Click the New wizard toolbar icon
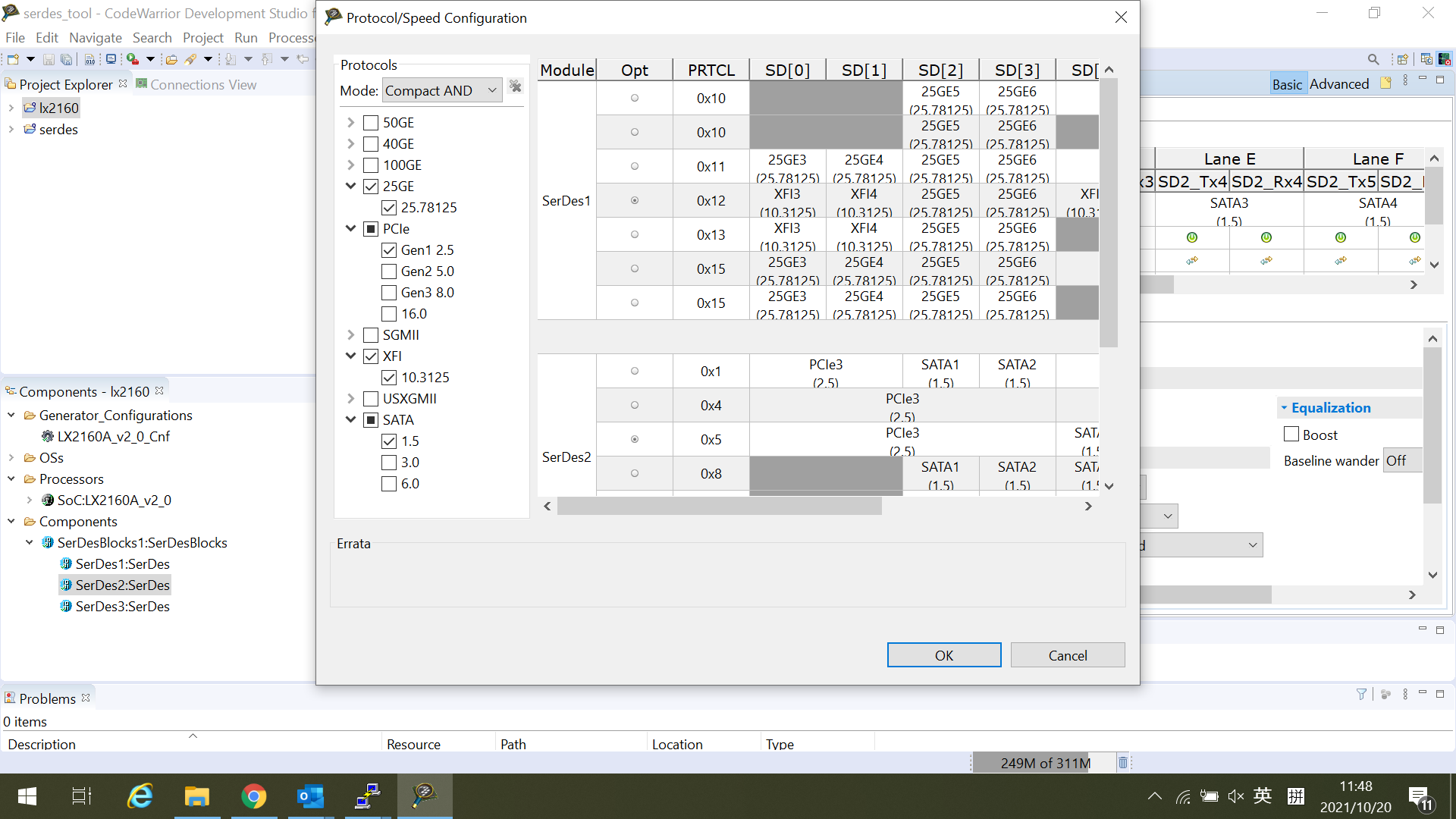The width and height of the screenshot is (1456, 819). [13, 59]
